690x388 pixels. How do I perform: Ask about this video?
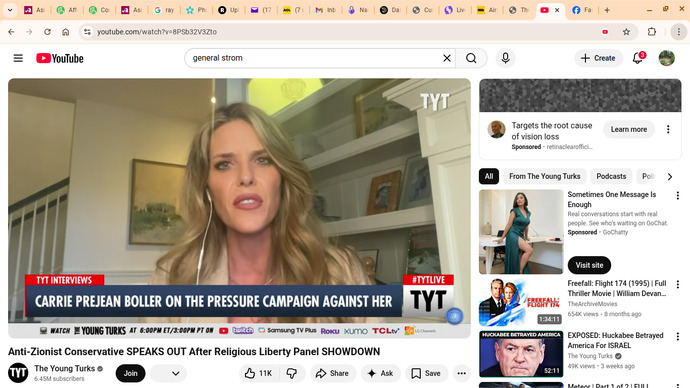point(381,373)
